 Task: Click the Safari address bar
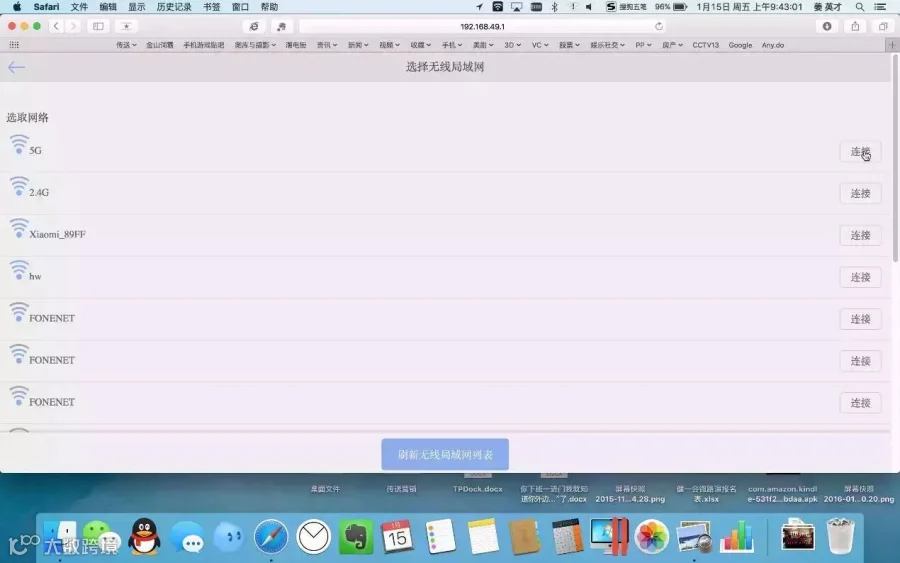coord(482,26)
